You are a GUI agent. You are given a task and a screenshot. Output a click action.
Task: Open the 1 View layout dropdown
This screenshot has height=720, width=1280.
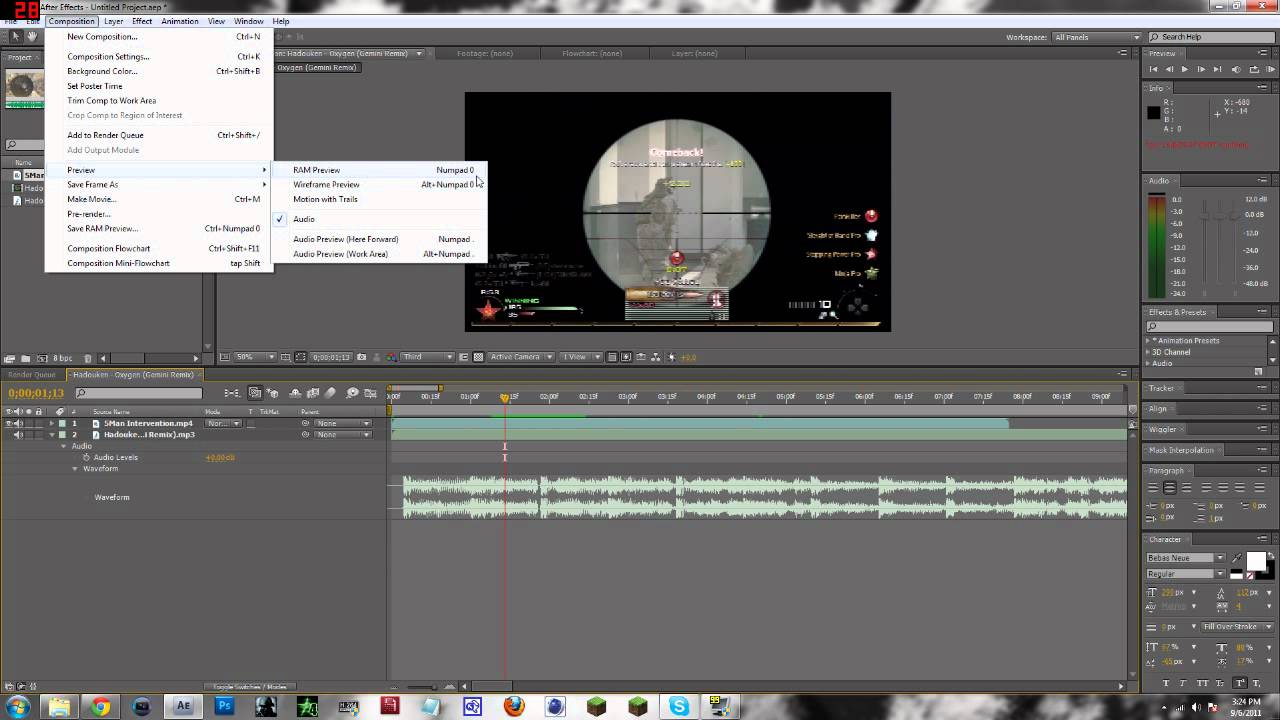579,357
